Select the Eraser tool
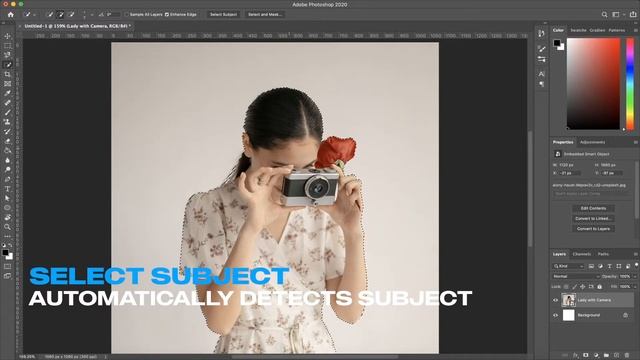The image size is (640, 360). [7, 141]
